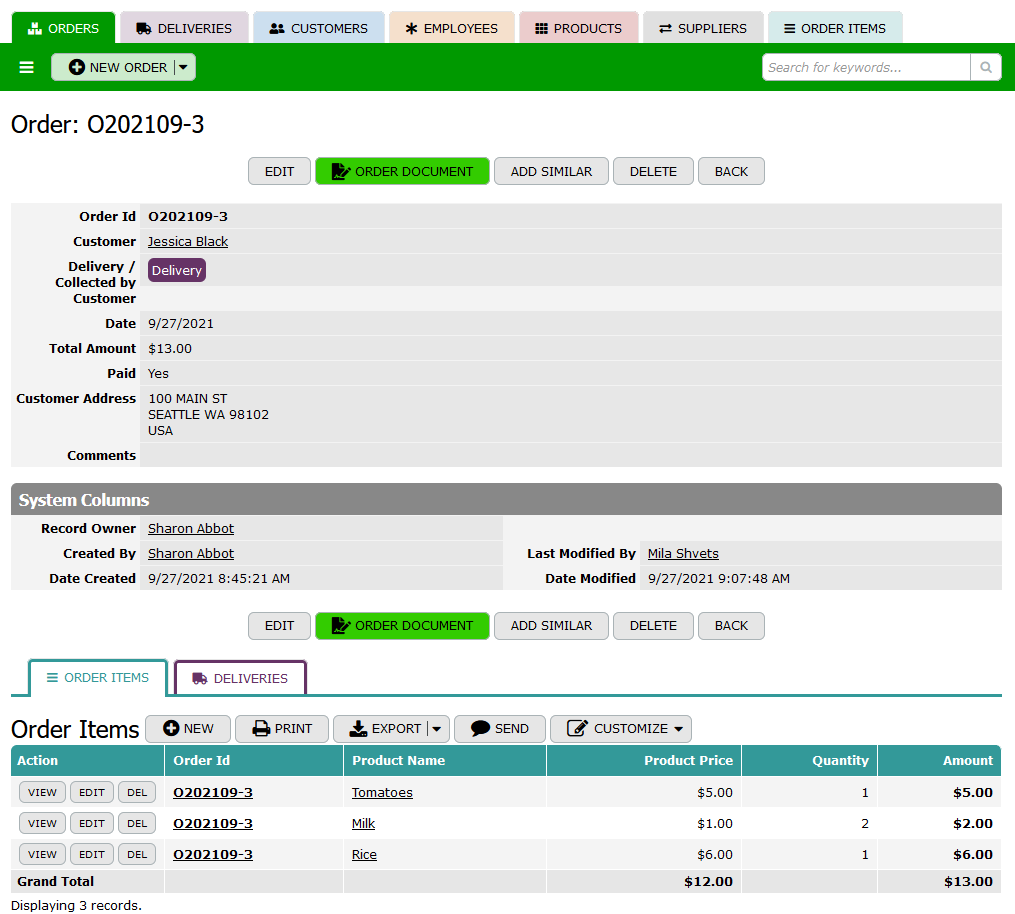Screen dimensions: 1015x914
Task: Open the Customize dropdown menu
Action: (x=620, y=729)
